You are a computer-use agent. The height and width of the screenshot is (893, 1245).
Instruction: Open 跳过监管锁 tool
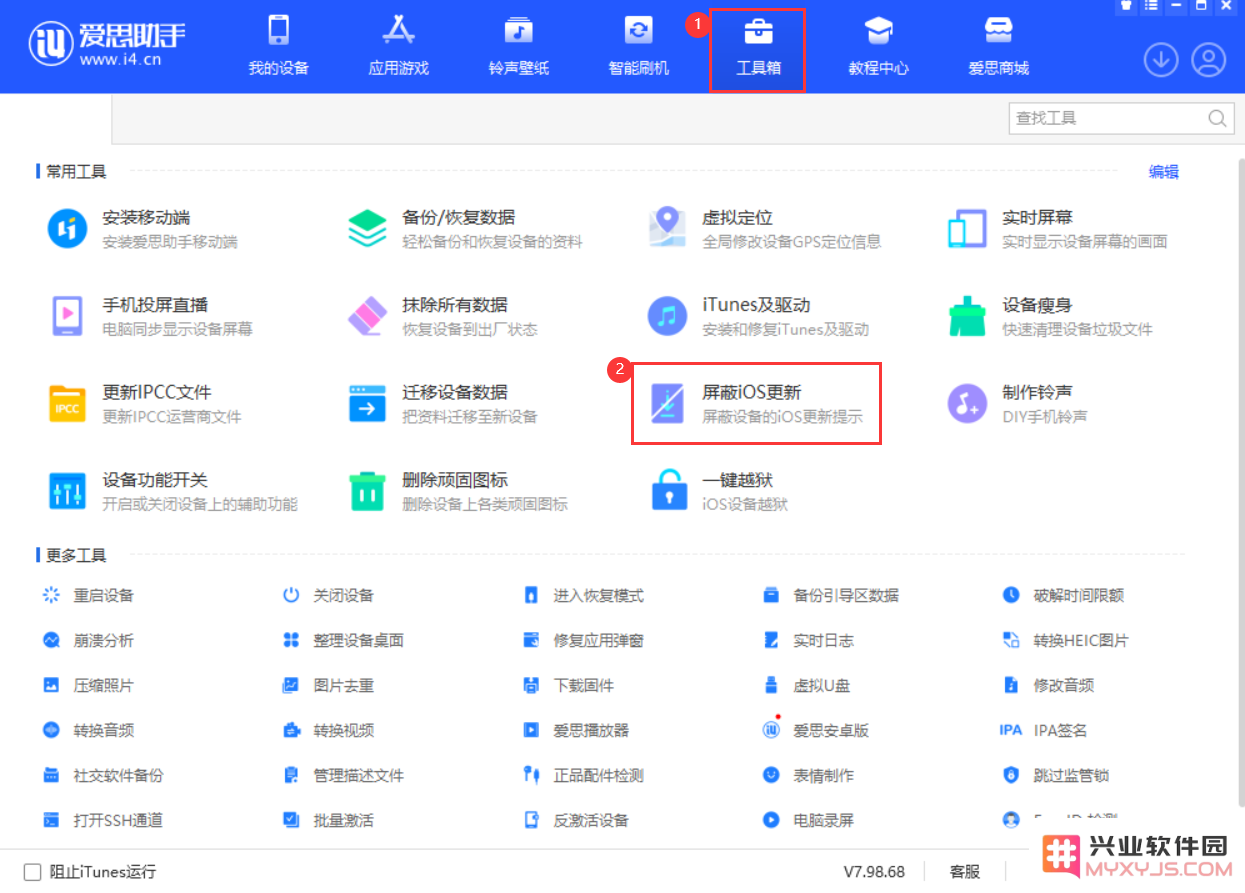coord(1056,775)
